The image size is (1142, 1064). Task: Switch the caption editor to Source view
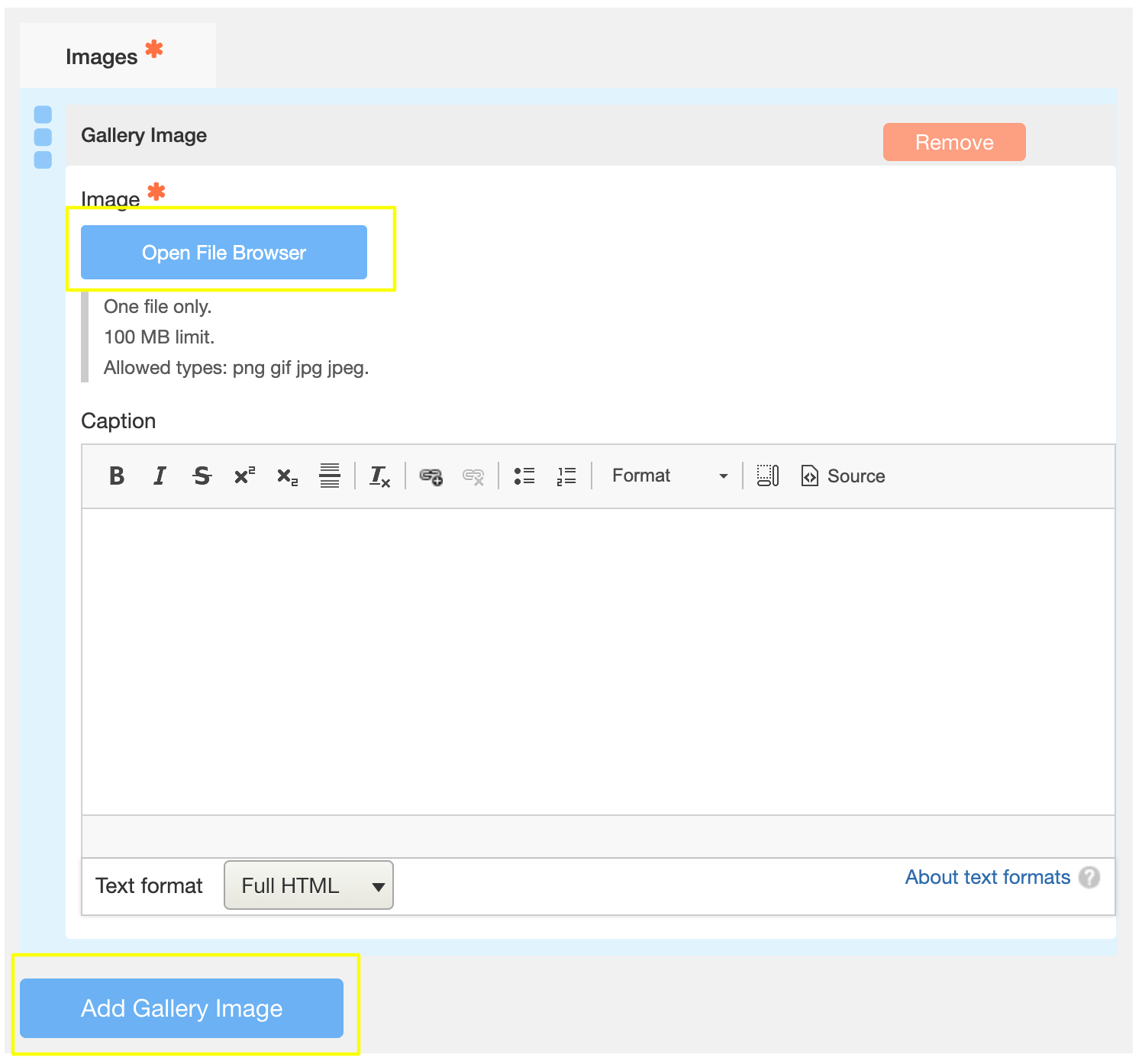[x=843, y=476]
